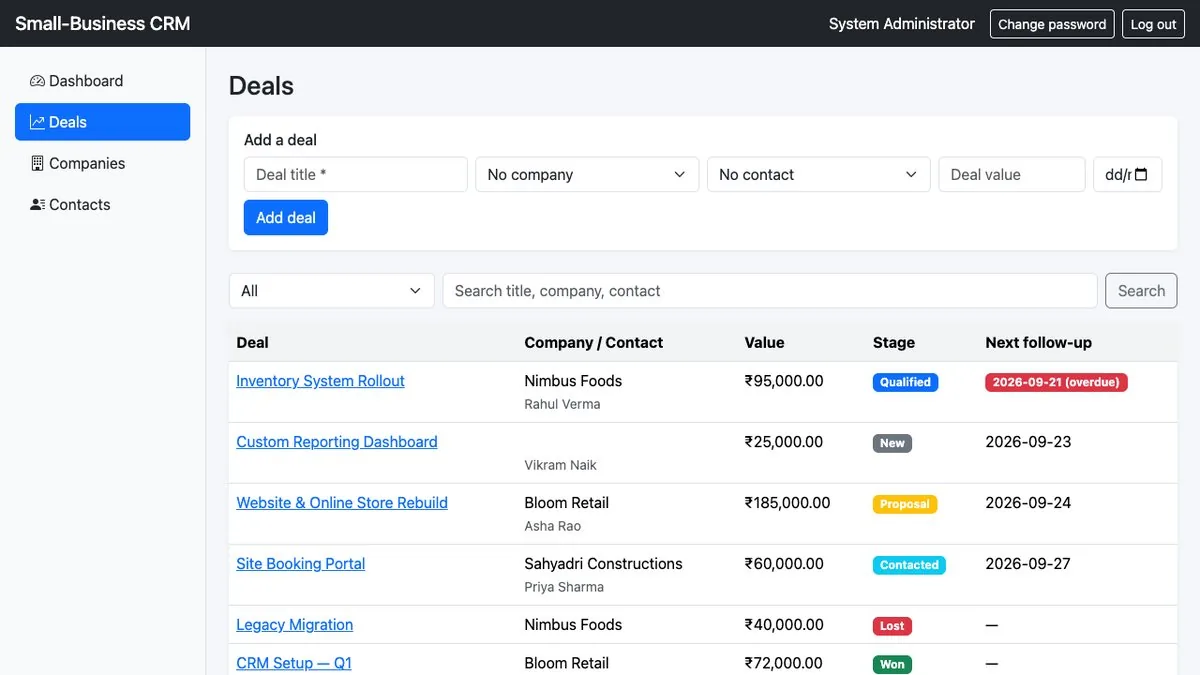
Task: Click the System Administrator user label
Action: (901, 24)
